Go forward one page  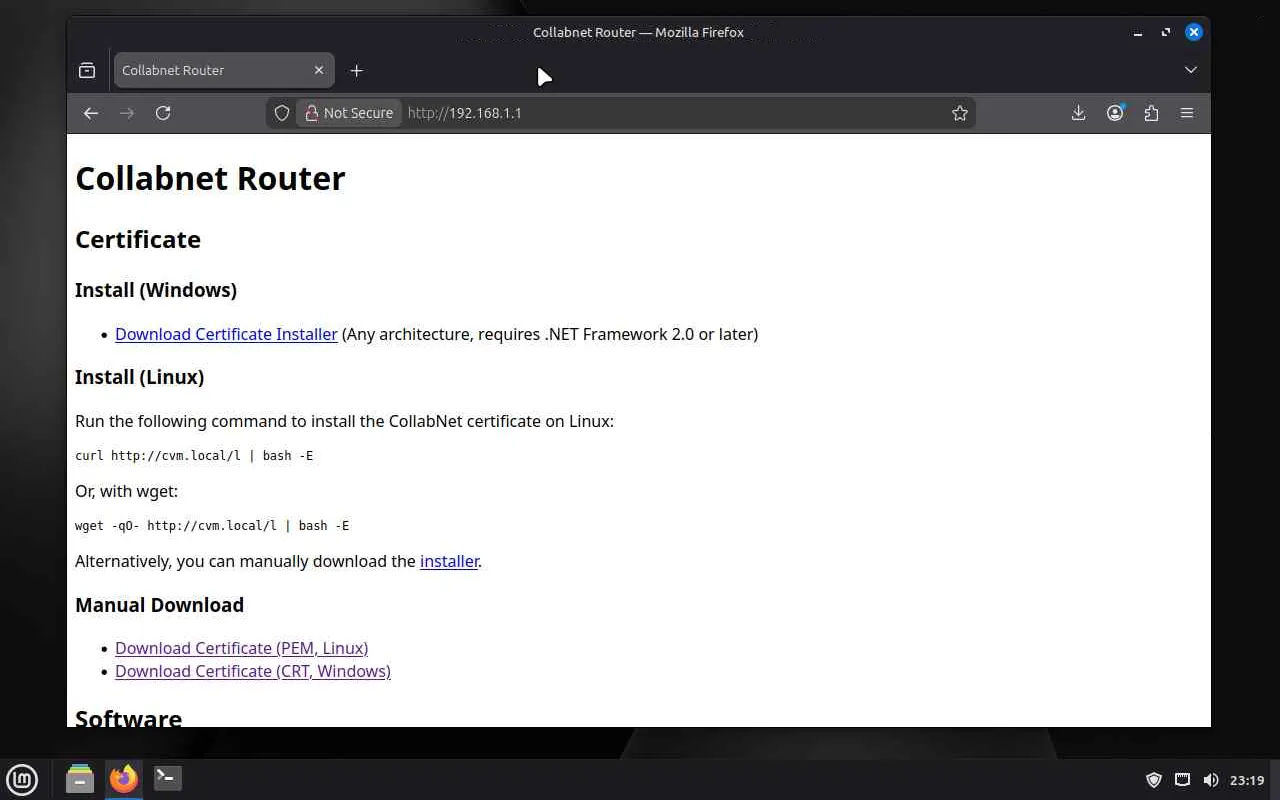(x=127, y=113)
